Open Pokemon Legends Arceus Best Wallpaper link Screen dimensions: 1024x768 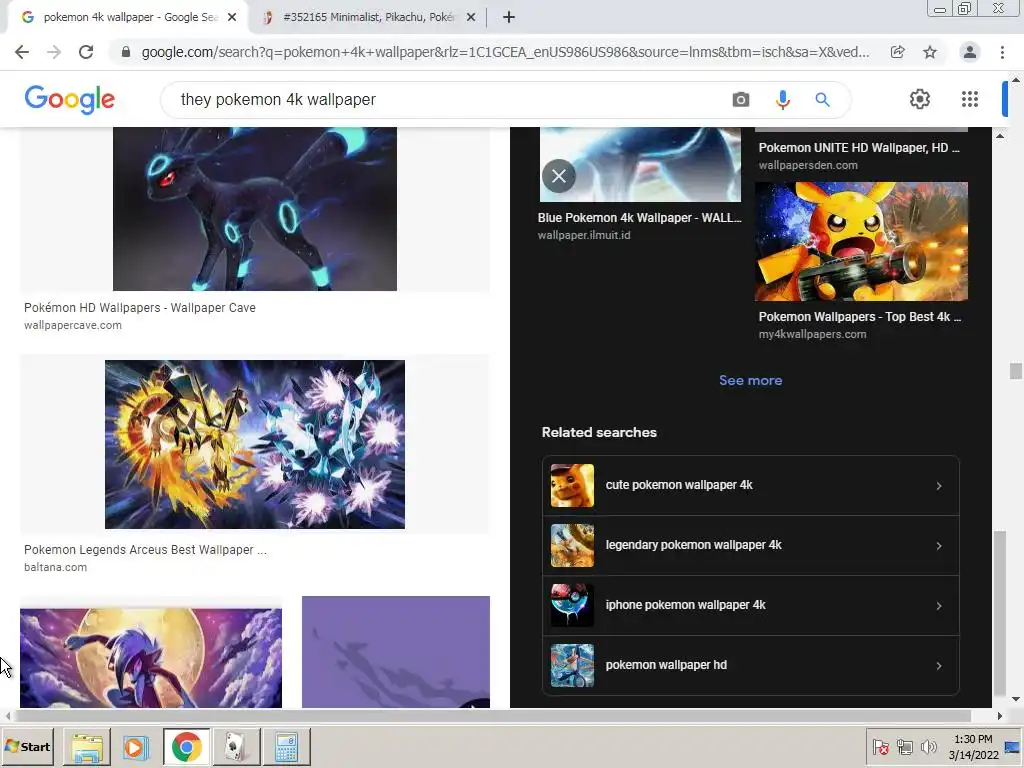point(145,550)
